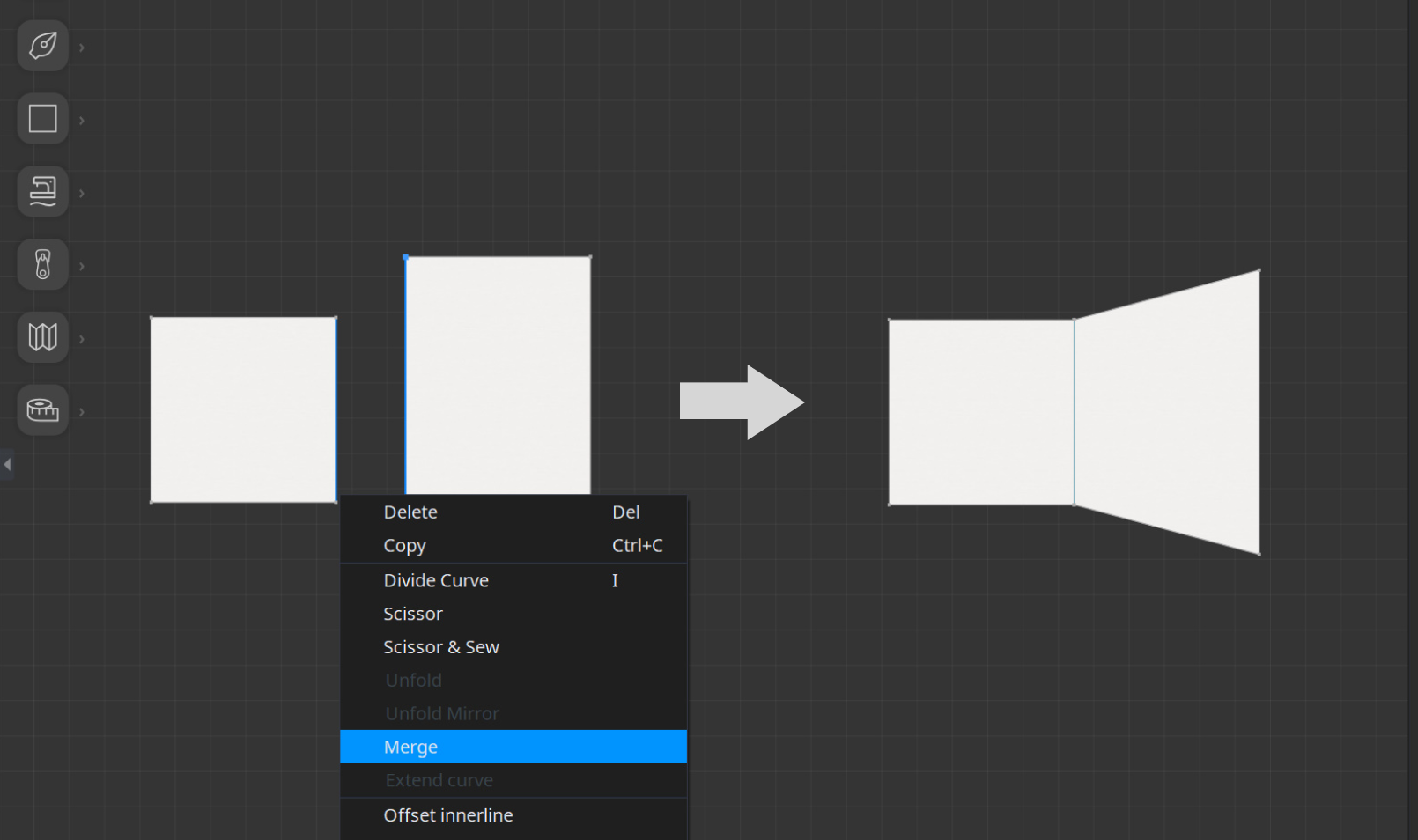Select the rectangle pattern tool
The width and height of the screenshot is (1418, 840).
coord(42,119)
